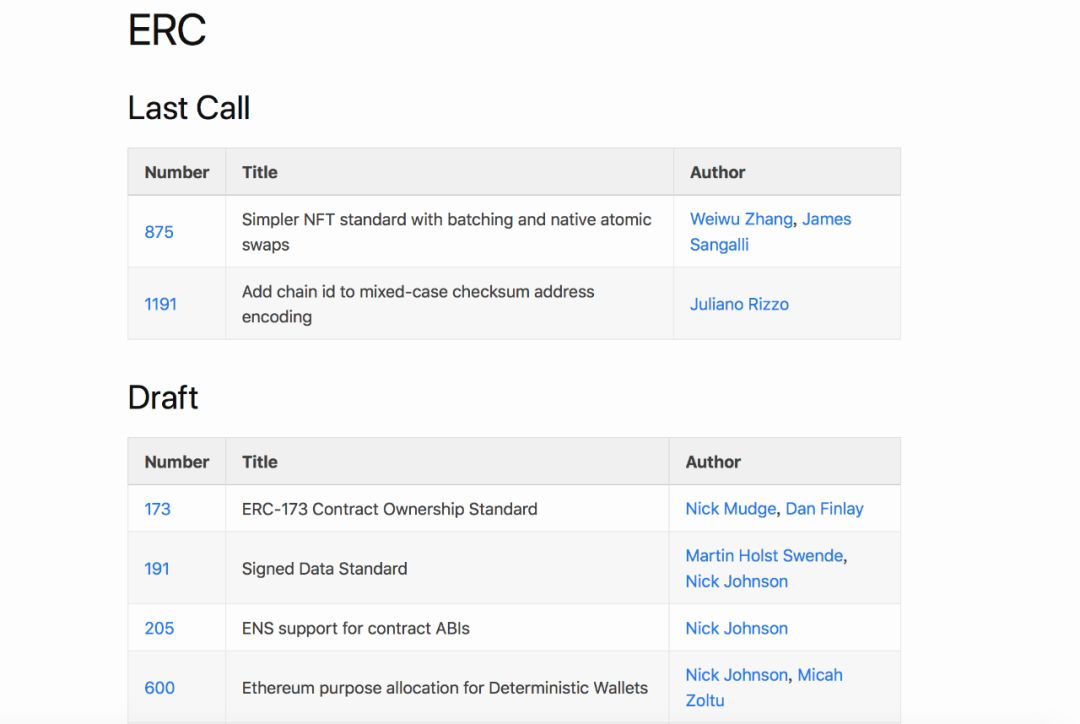Open the 600 number link

click(159, 688)
